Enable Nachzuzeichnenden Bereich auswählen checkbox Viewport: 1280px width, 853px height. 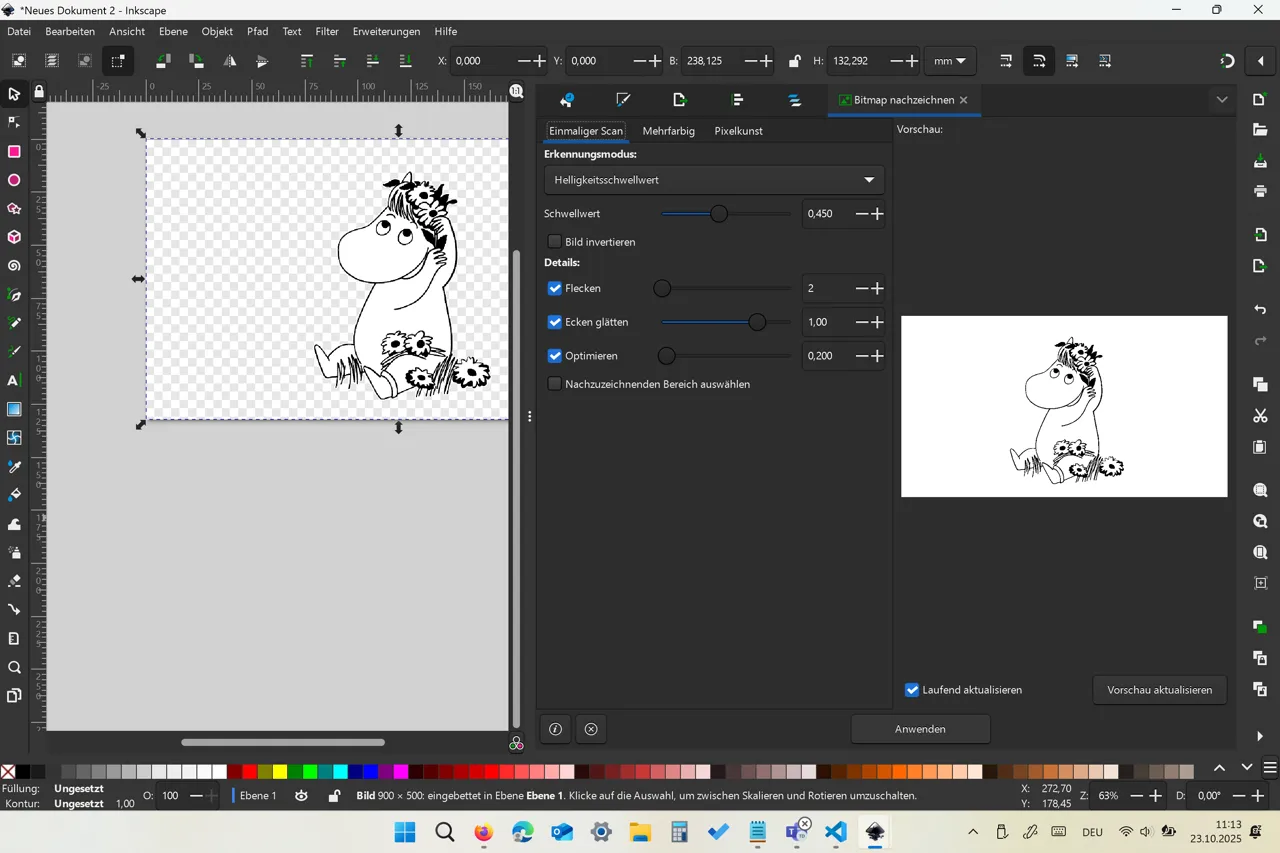(x=555, y=384)
